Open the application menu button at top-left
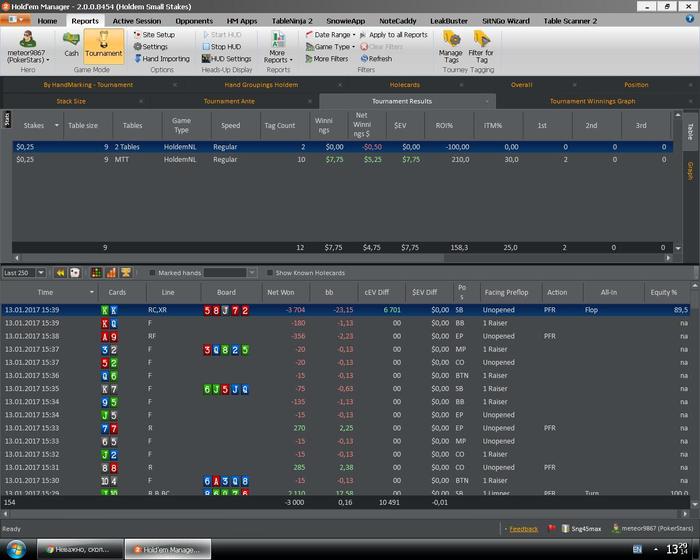 15,20
